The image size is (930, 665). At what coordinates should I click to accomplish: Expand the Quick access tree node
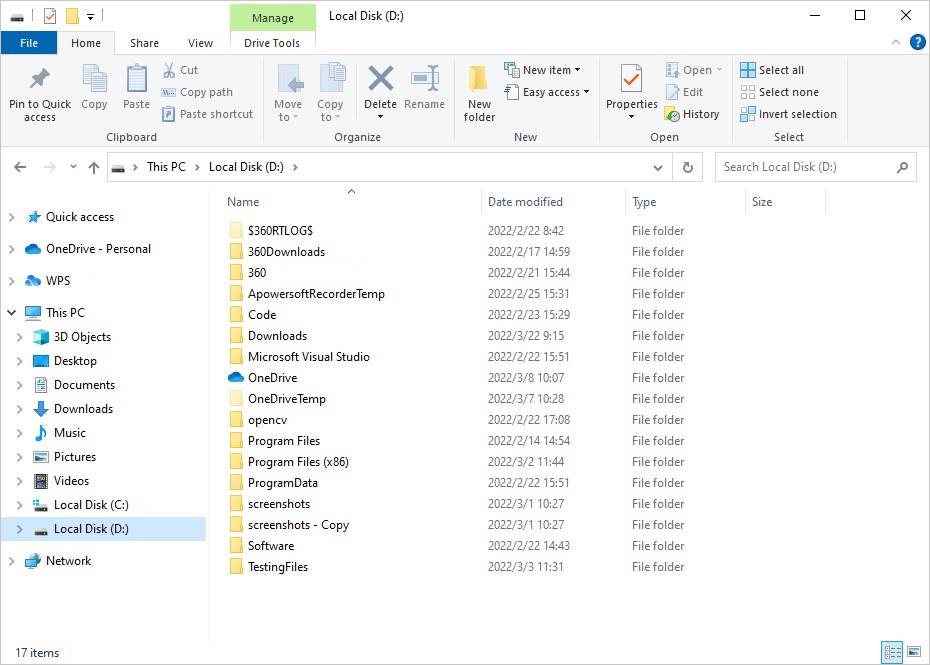pos(12,217)
